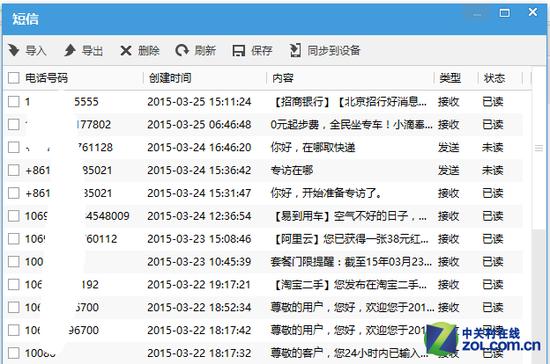Check the row dated 2015-03-22 18:52:34
This screenshot has height=364, width=550.
(14, 307)
